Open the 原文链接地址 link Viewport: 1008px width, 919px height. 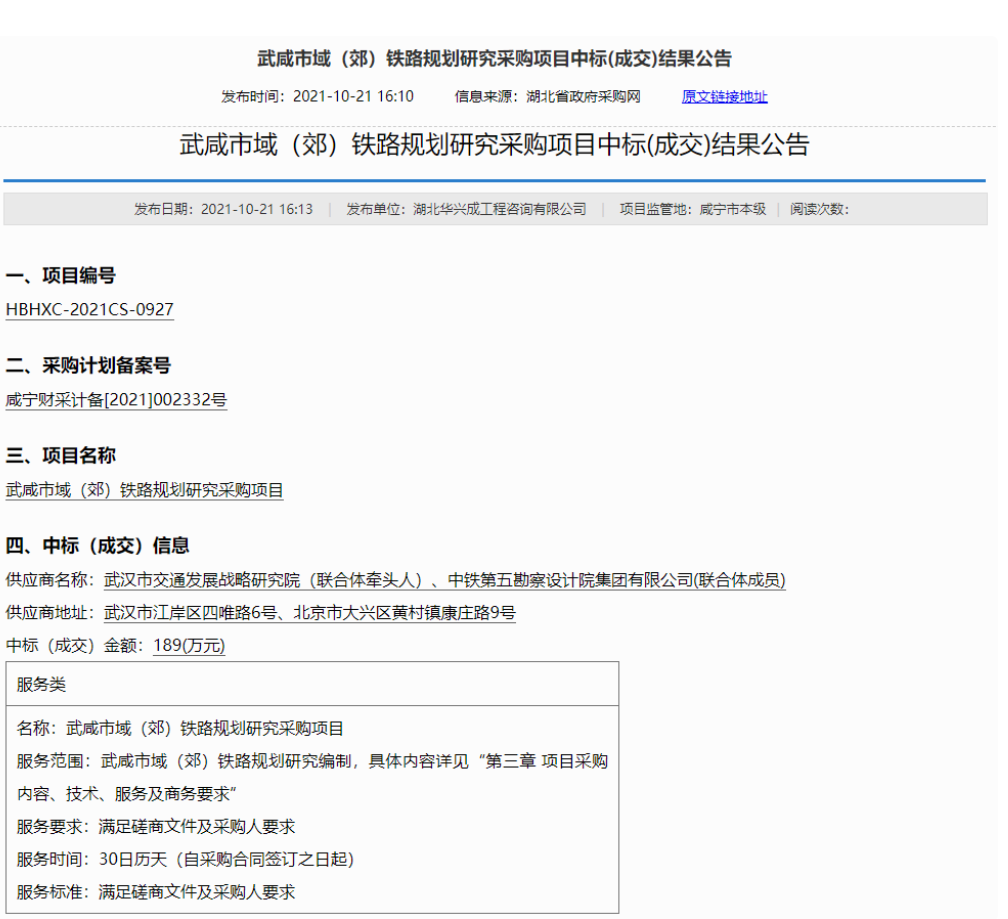[x=724, y=96]
